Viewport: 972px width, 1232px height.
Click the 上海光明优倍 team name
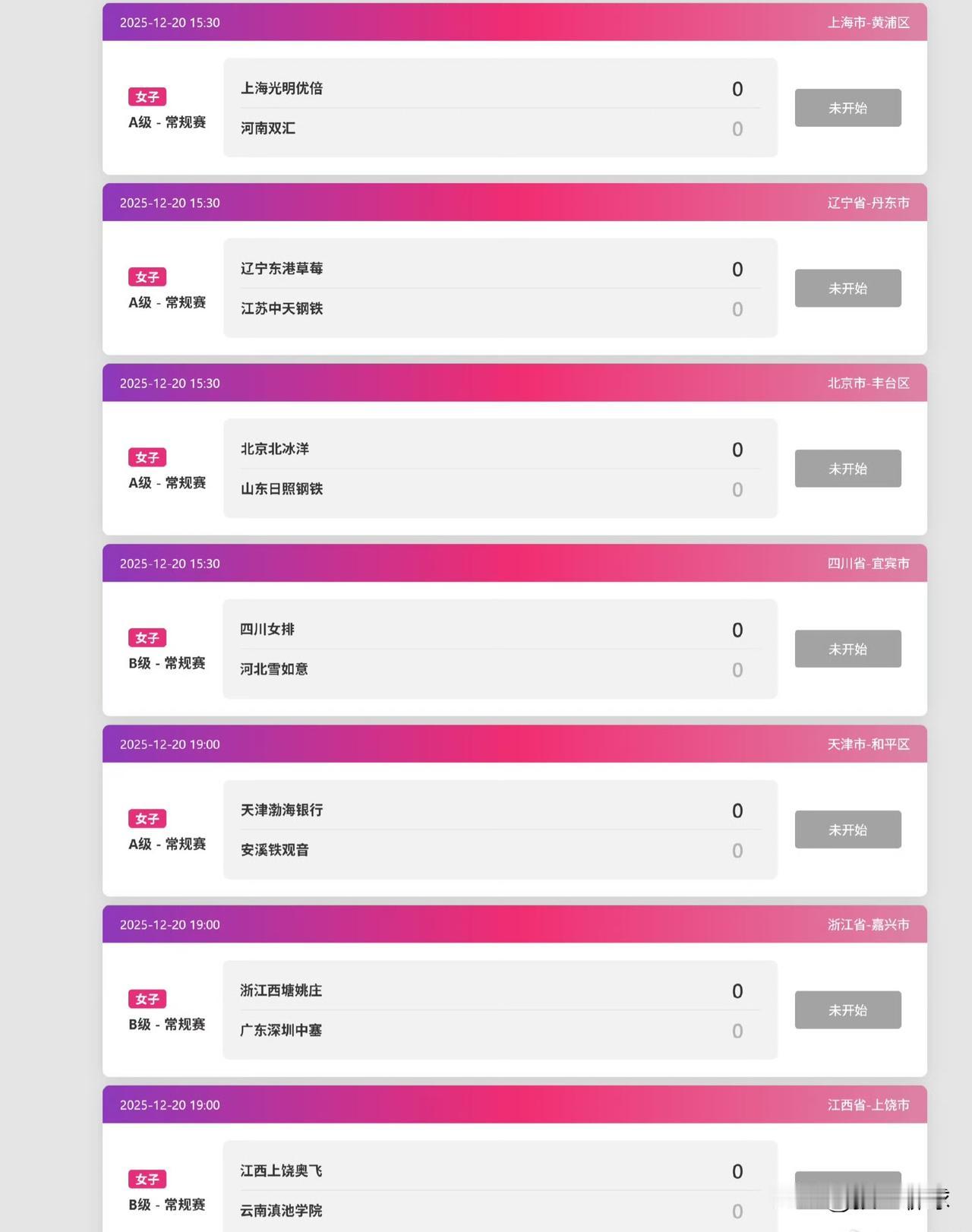(282, 88)
